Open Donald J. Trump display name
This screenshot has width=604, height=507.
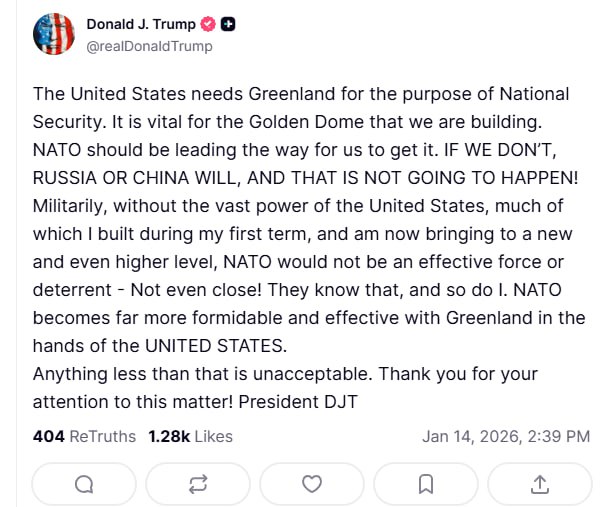coord(139,24)
